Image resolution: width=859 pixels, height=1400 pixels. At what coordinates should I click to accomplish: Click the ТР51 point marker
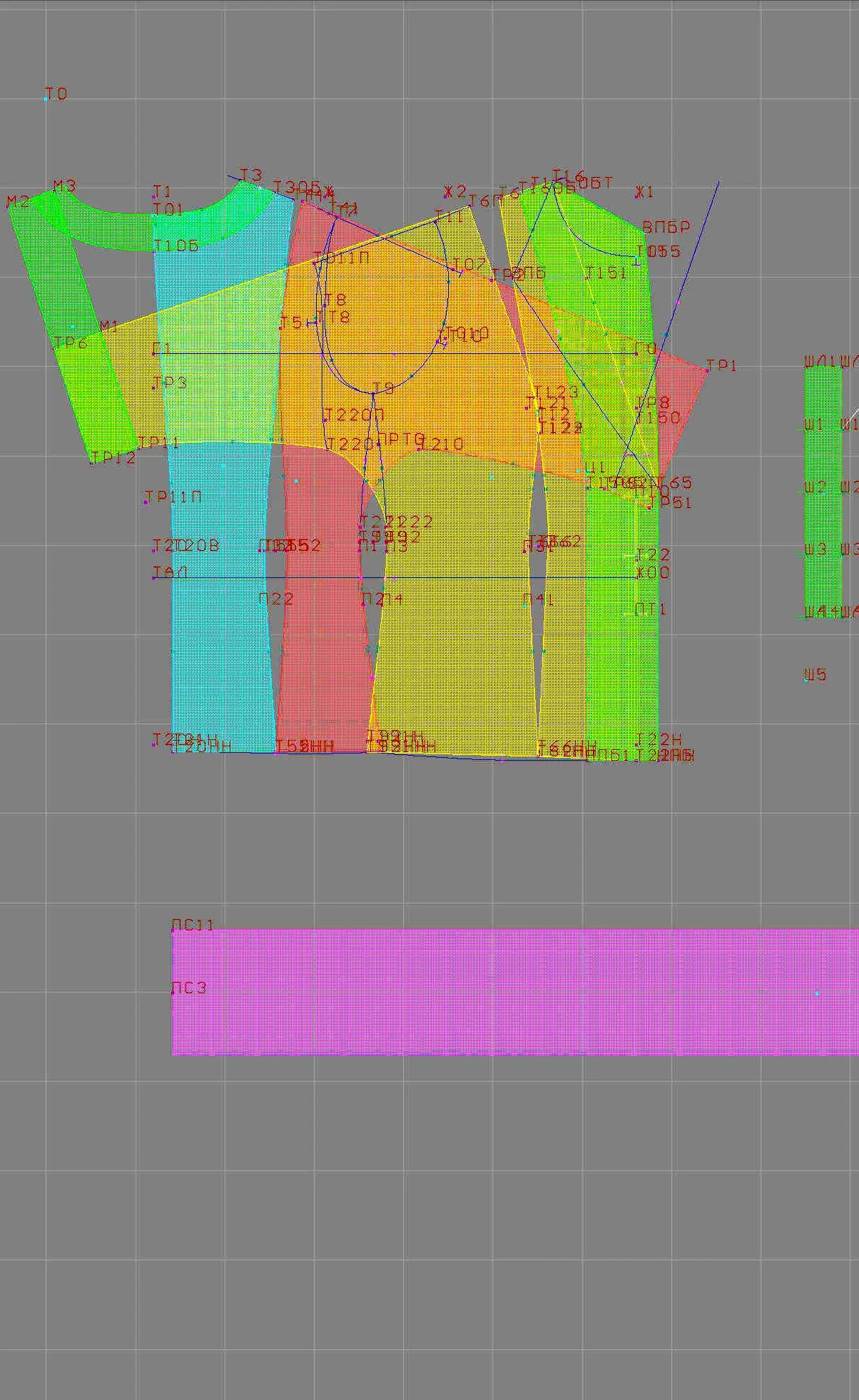[x=649, y=507]
